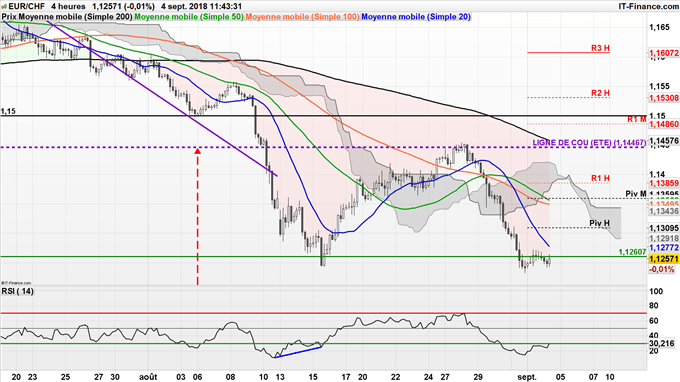Click the red 1,14860 price tag
The width and height of the screenshot is (680, 382).
click(664, 124)
